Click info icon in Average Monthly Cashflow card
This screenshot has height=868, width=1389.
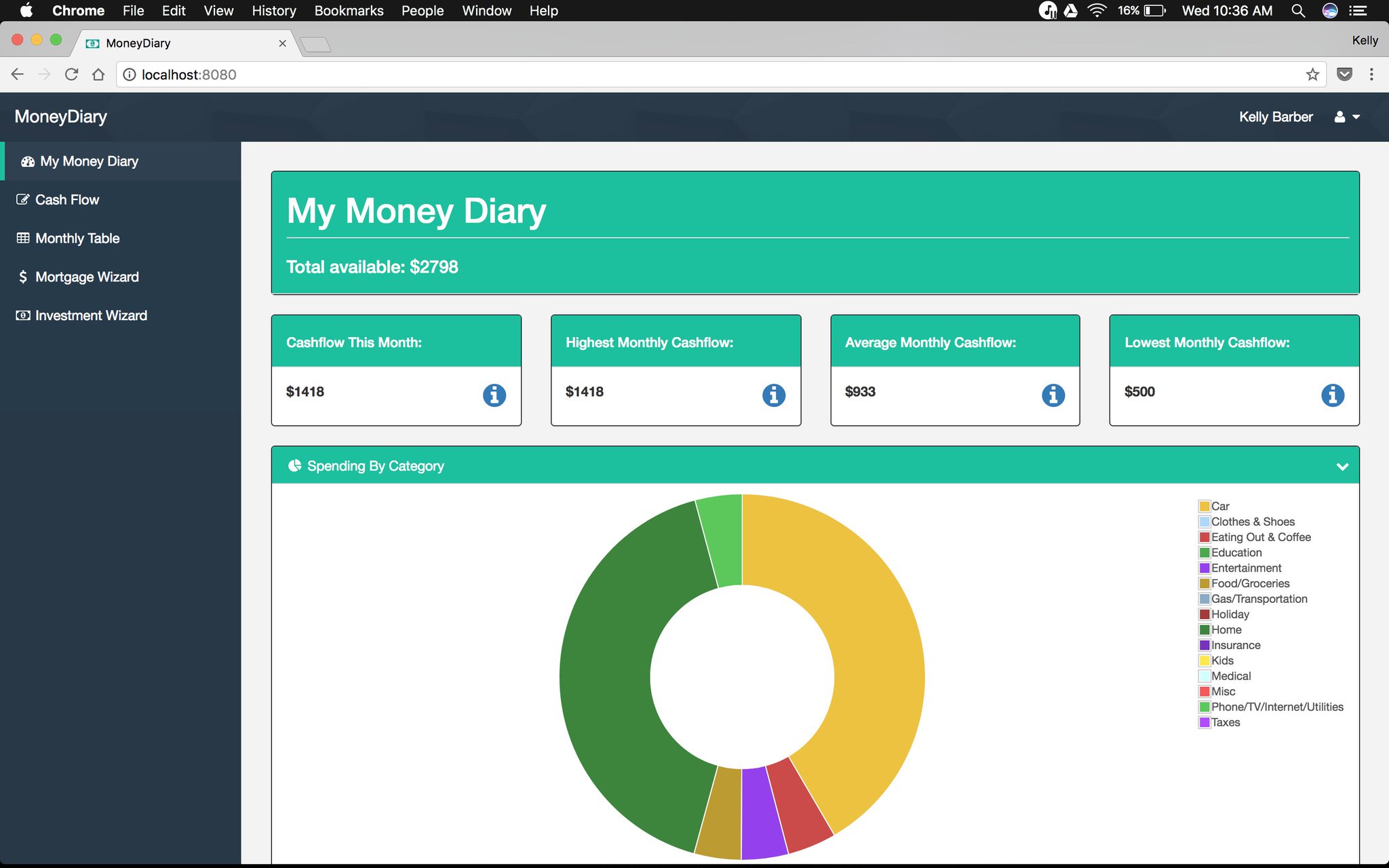[x=1053, y=395]
